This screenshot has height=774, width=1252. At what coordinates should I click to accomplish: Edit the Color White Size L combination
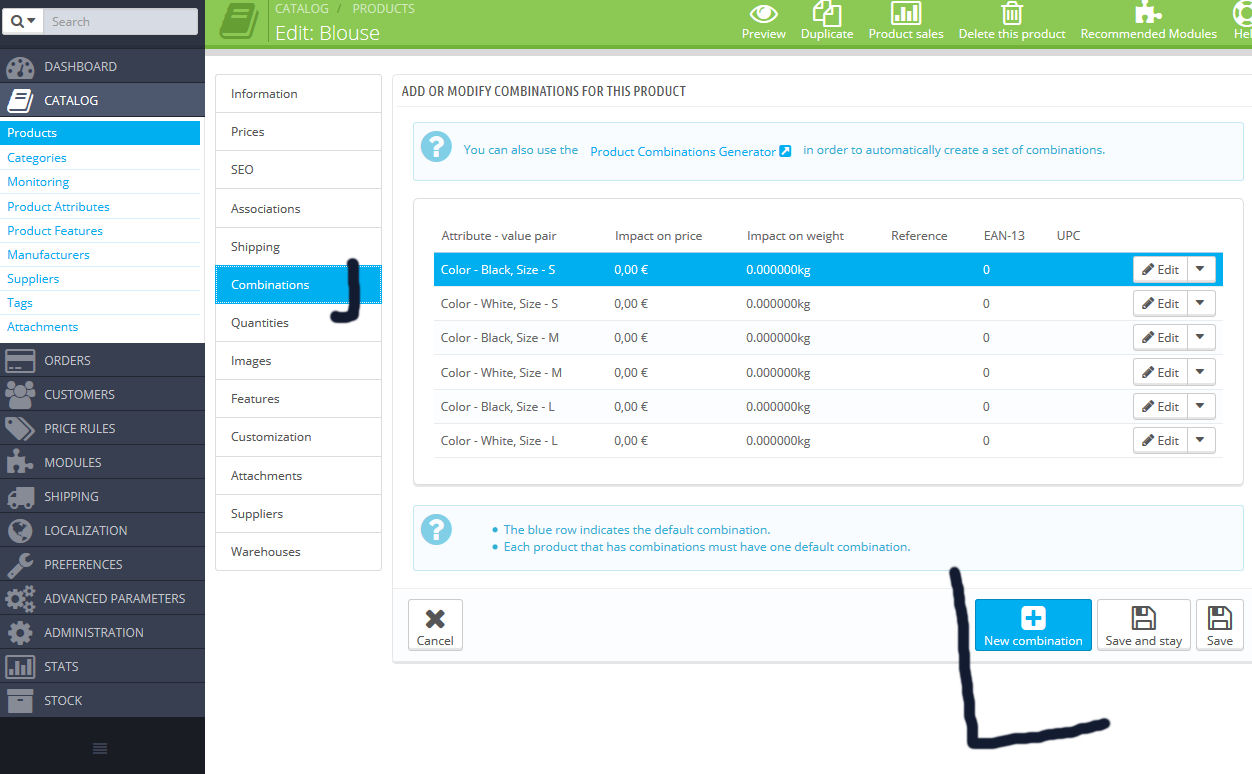[x=1160, y=441]
